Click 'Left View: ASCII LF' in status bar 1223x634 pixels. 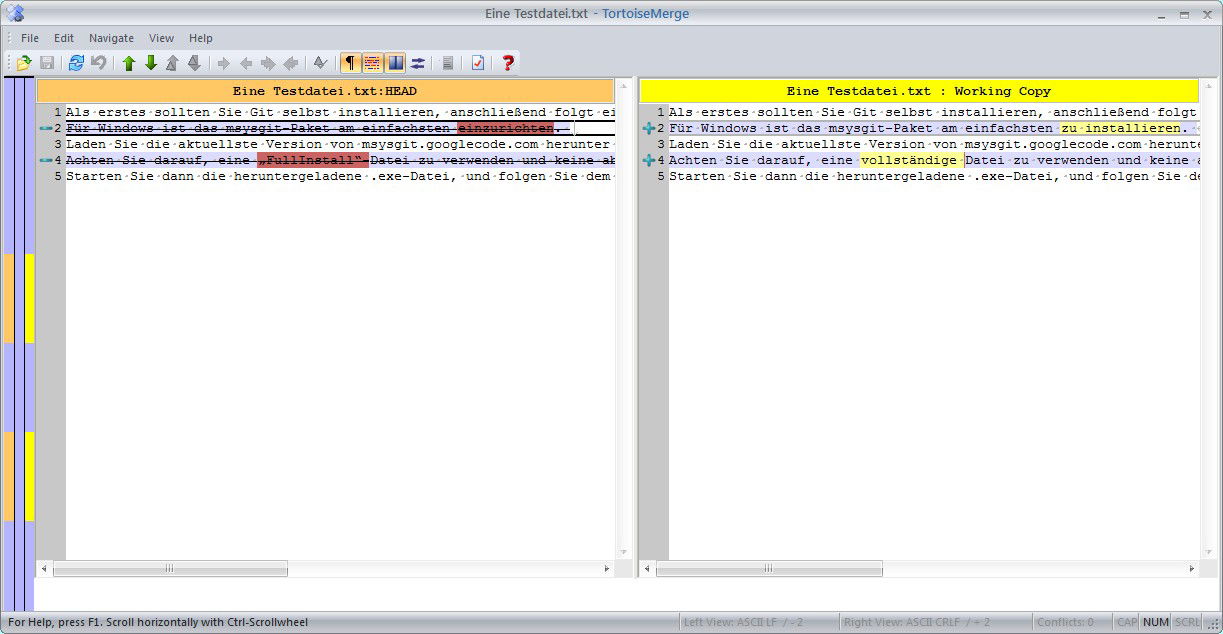tap(744, 622)
